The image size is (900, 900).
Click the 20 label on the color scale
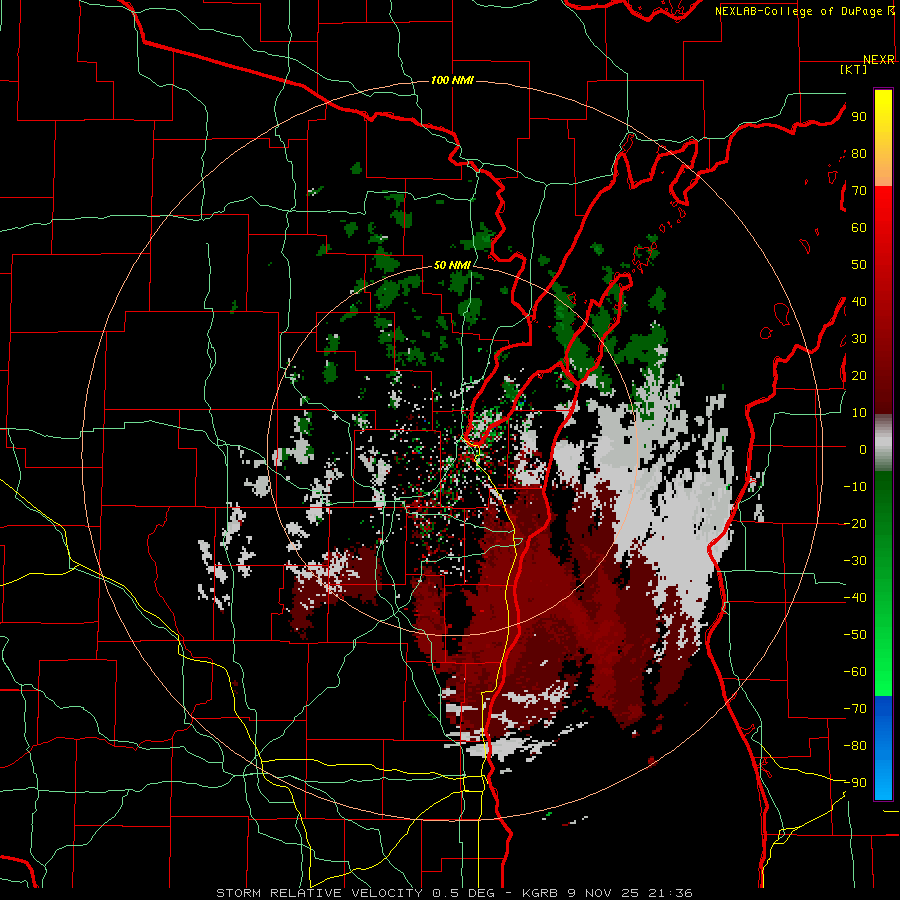coord(859,375)
